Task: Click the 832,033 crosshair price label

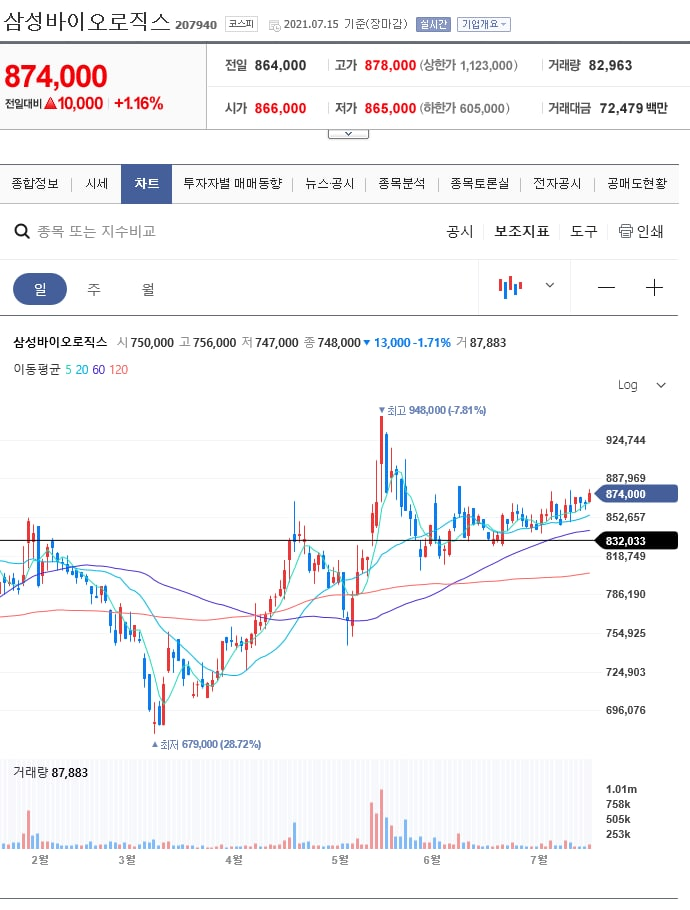Action: click(637, 541)
